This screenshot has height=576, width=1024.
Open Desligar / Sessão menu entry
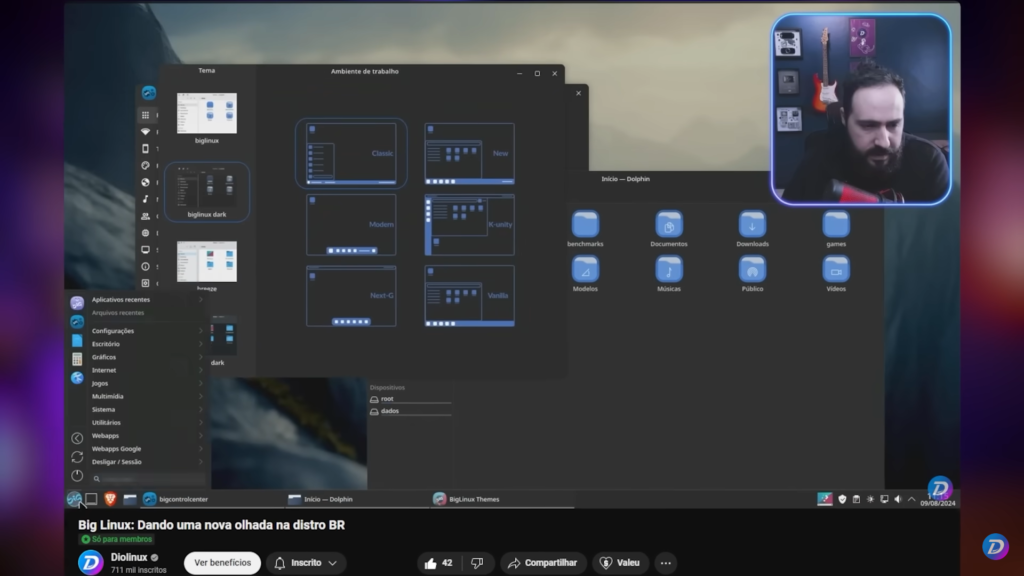coord(147,462)
